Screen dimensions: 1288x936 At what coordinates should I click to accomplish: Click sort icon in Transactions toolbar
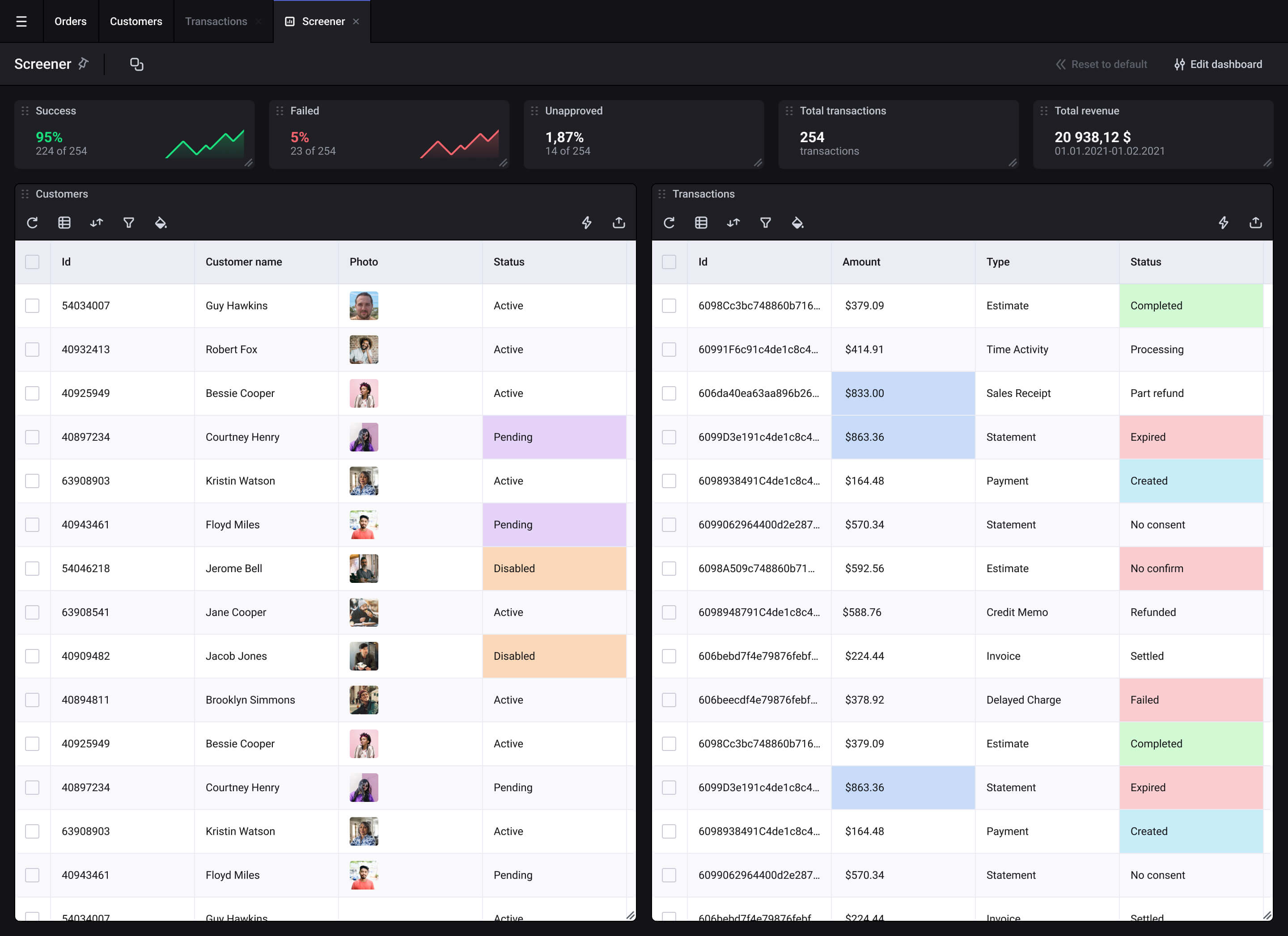tap(733, 223)
